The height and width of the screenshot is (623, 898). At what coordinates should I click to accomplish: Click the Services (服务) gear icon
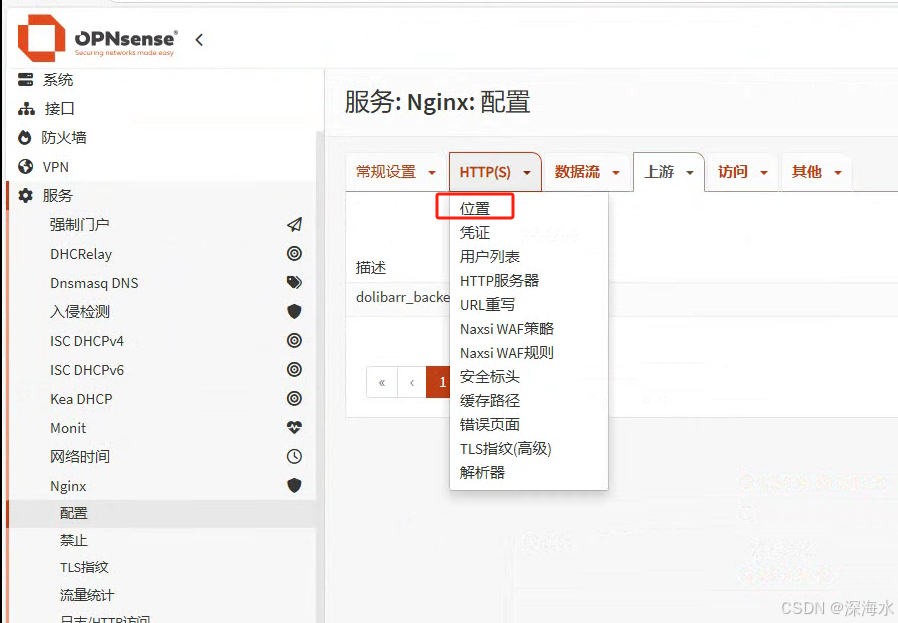coord(25,195)
